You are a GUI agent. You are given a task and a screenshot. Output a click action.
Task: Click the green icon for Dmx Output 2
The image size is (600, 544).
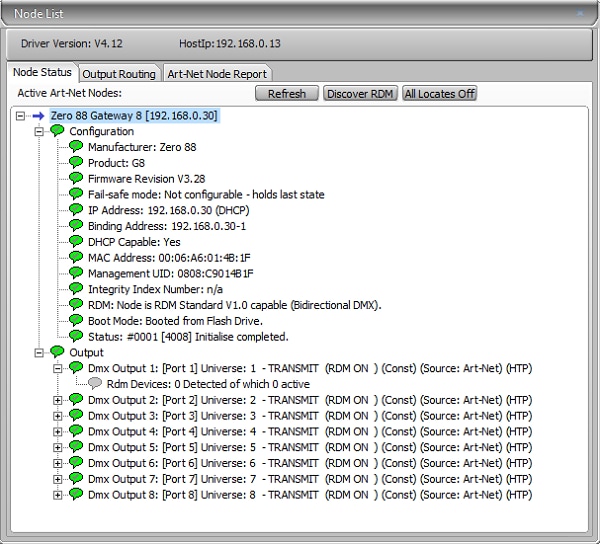pos(76,399)
